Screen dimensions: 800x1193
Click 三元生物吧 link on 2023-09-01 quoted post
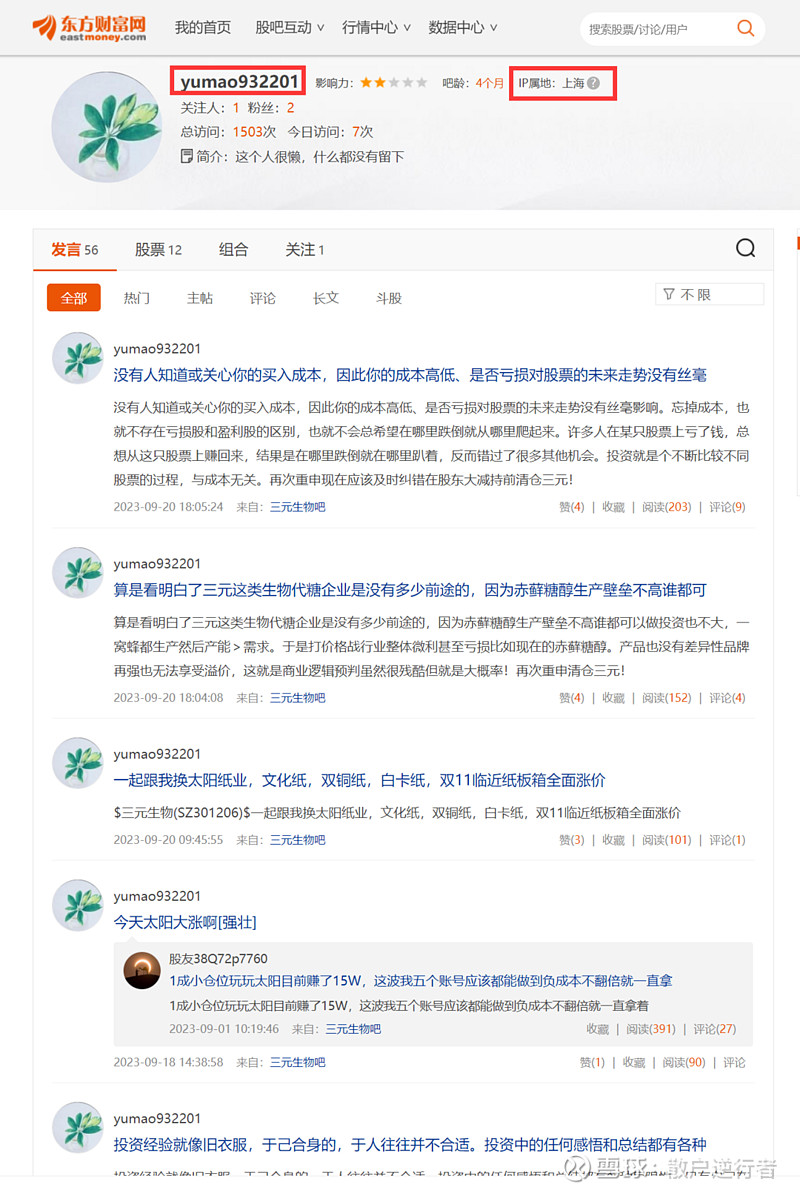click(353, 1029)
